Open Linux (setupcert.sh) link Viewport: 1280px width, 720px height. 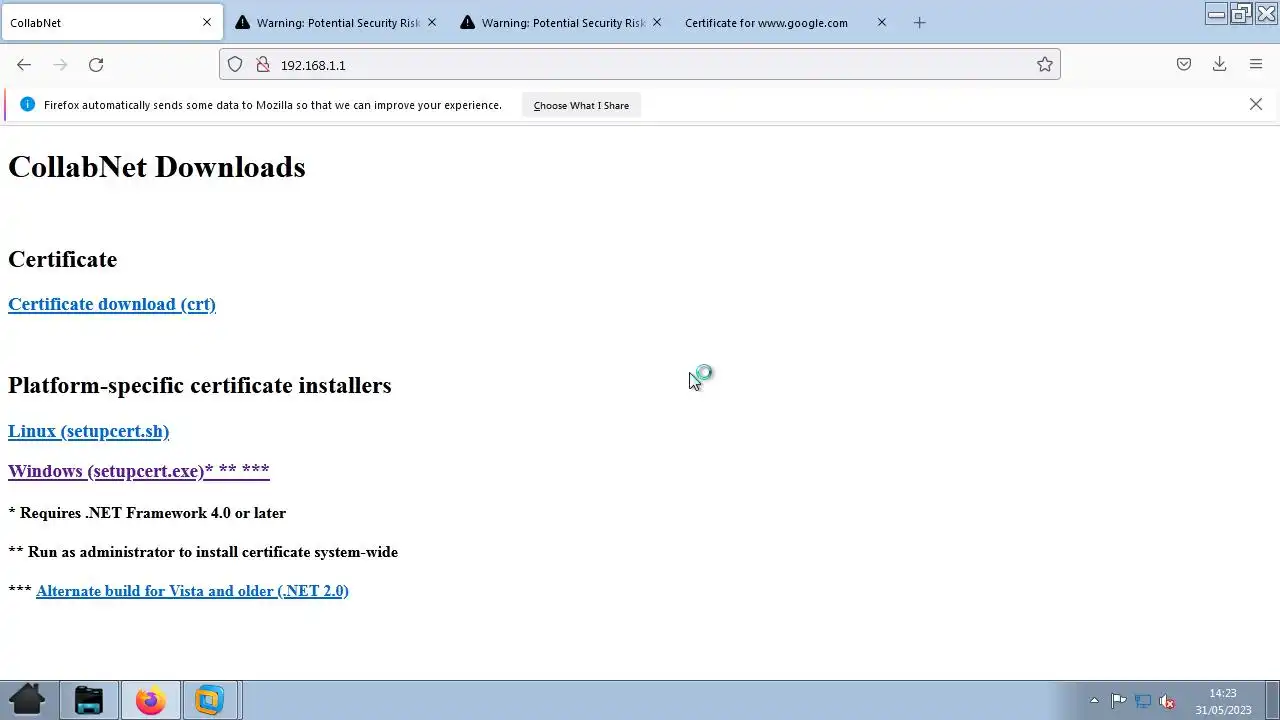tap(88, 431)
